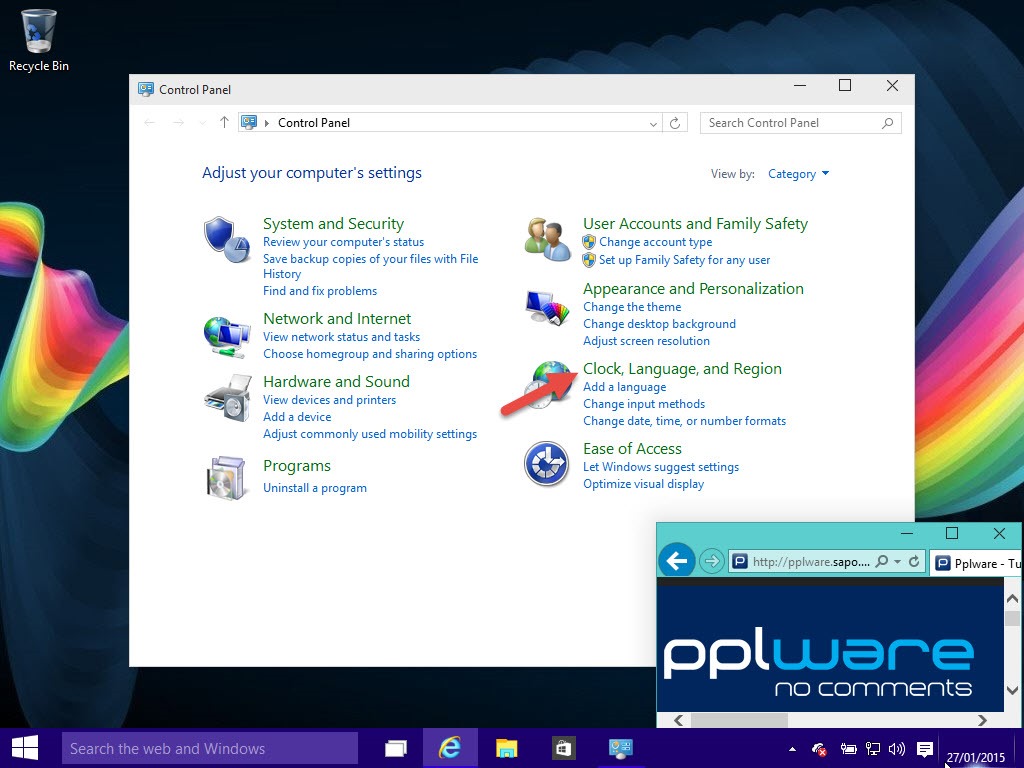Screen dimensions: 1024x768
Task: Open the Uninstall a program link
Action: pyautogui.click(x=315, y=488)
